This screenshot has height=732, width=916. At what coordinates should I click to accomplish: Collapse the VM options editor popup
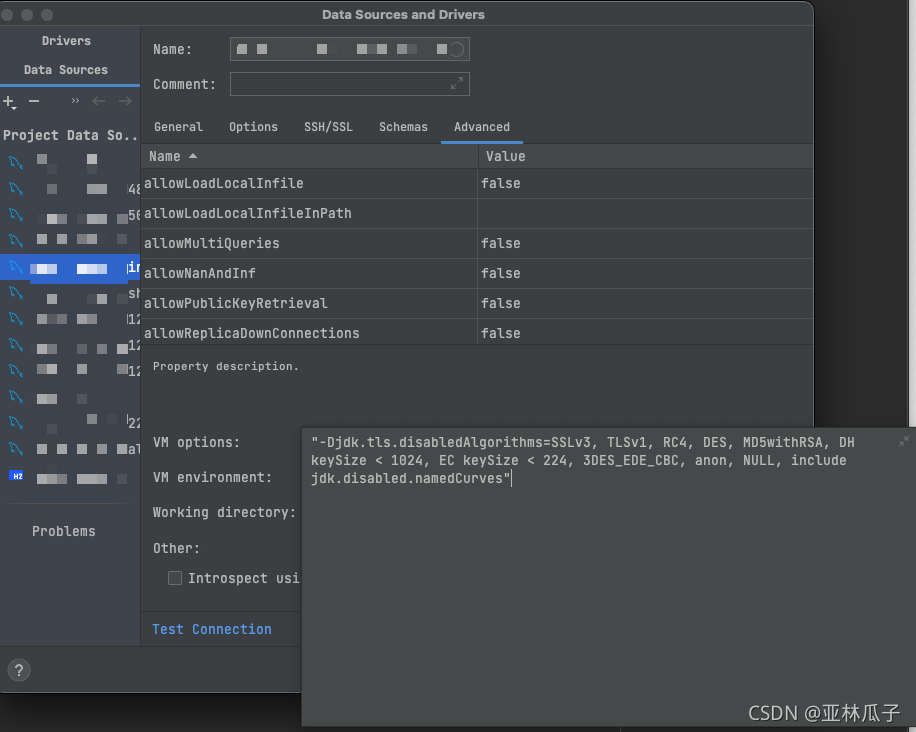point(904,441)
